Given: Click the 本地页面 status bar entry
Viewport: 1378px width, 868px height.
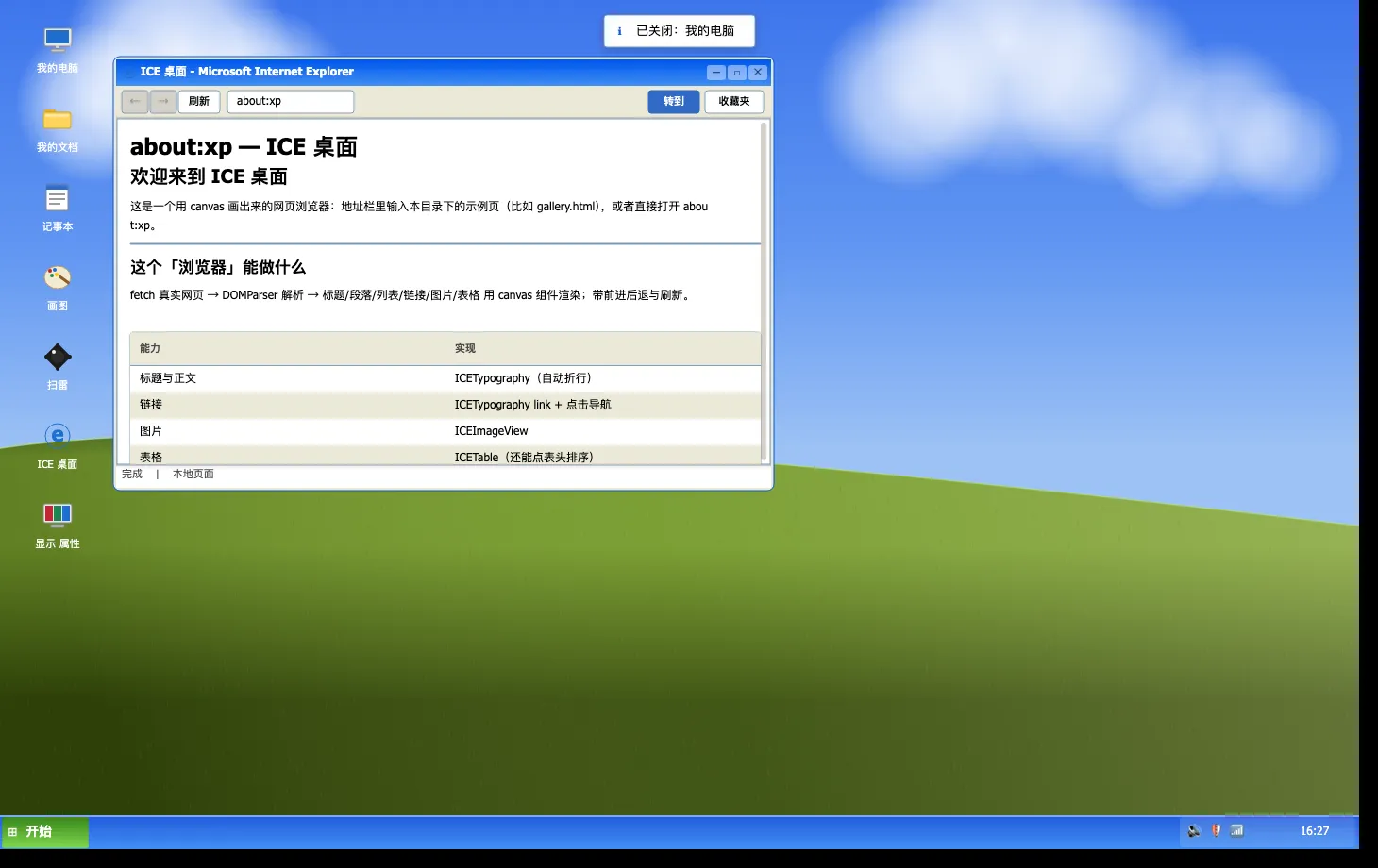Looking at the screenshot, I should pyautogui.click(x=193, y=474).
